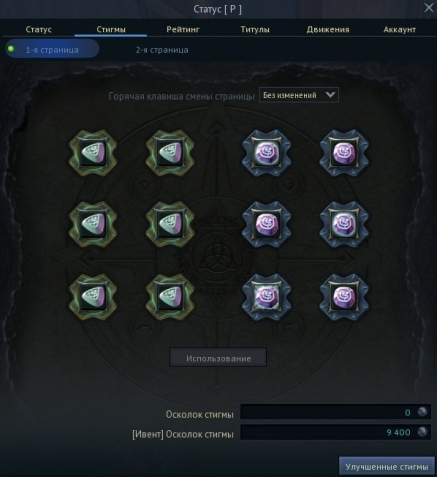Screen dimensions: 437x477
Task: Click the event stigma shard amount field
Action: [x=335, y=432]
